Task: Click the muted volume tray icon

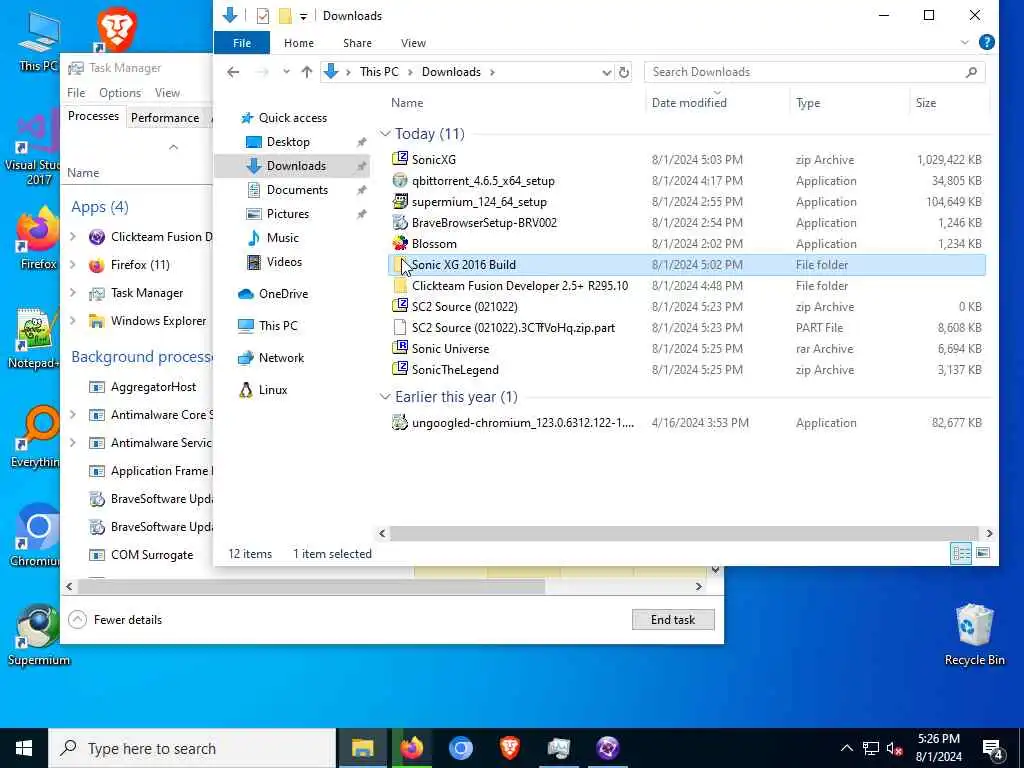Action: (x=894, y=748)
